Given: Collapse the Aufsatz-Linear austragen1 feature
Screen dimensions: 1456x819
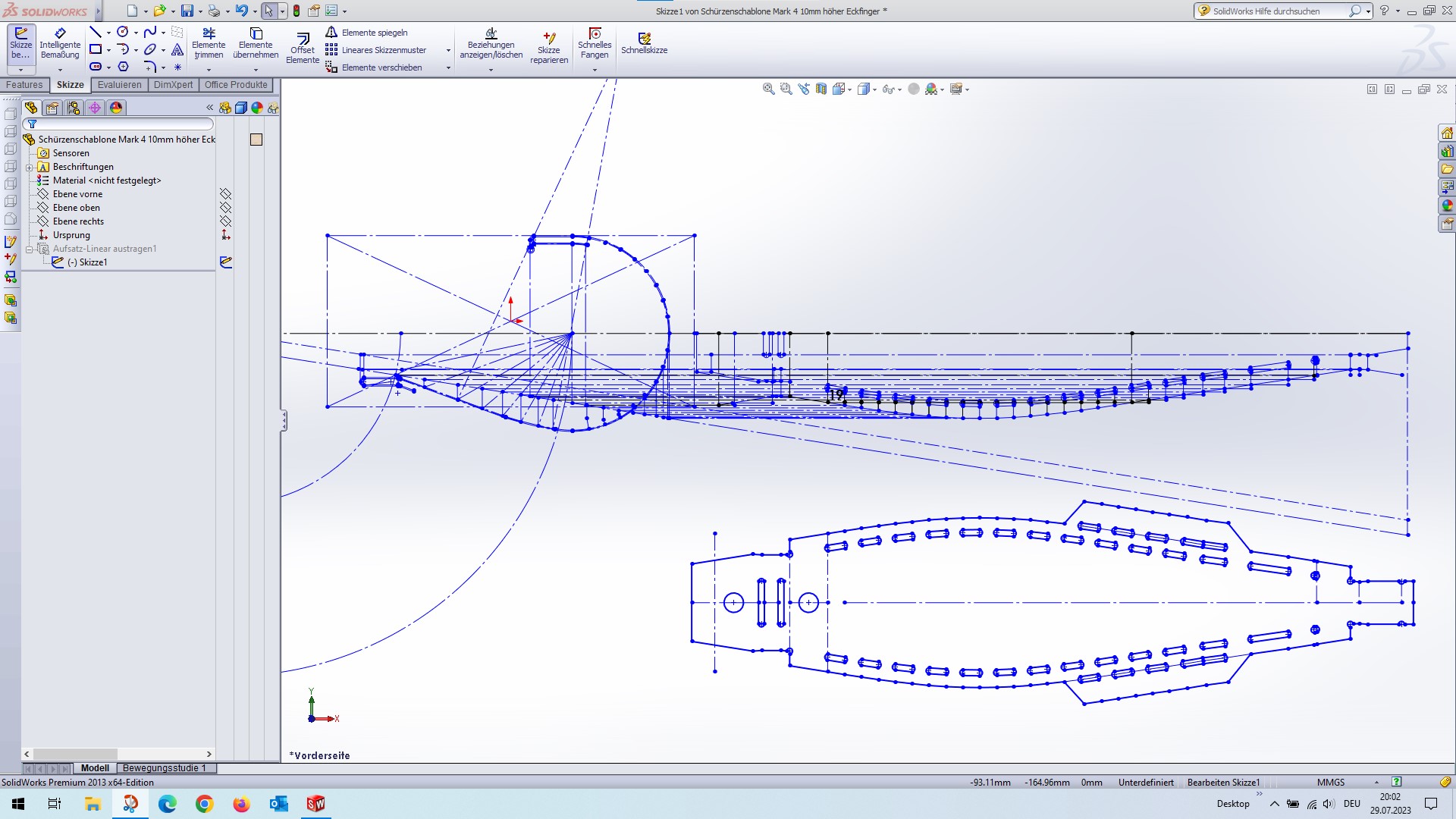Looking at the screenshot, I should coord(29,249).
